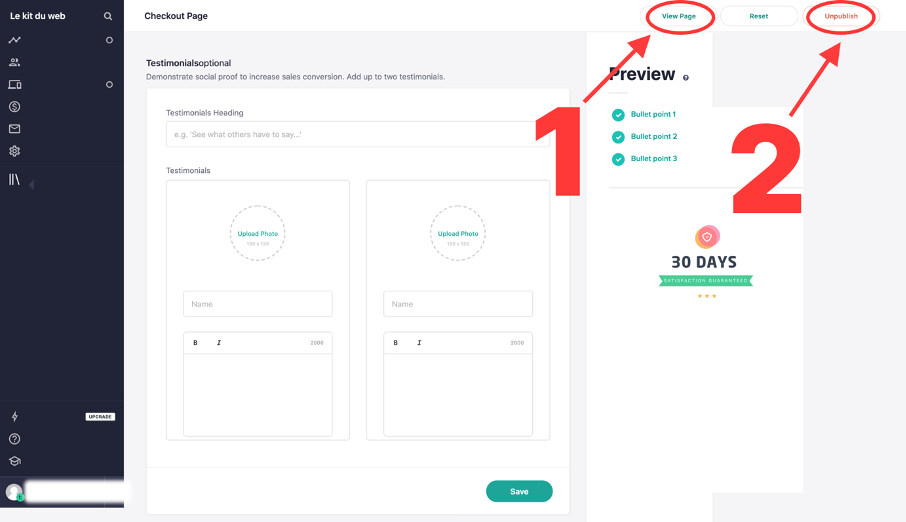Focus the first testimonial Name field
Screen dimensions: 906x522
pos(258,304)
